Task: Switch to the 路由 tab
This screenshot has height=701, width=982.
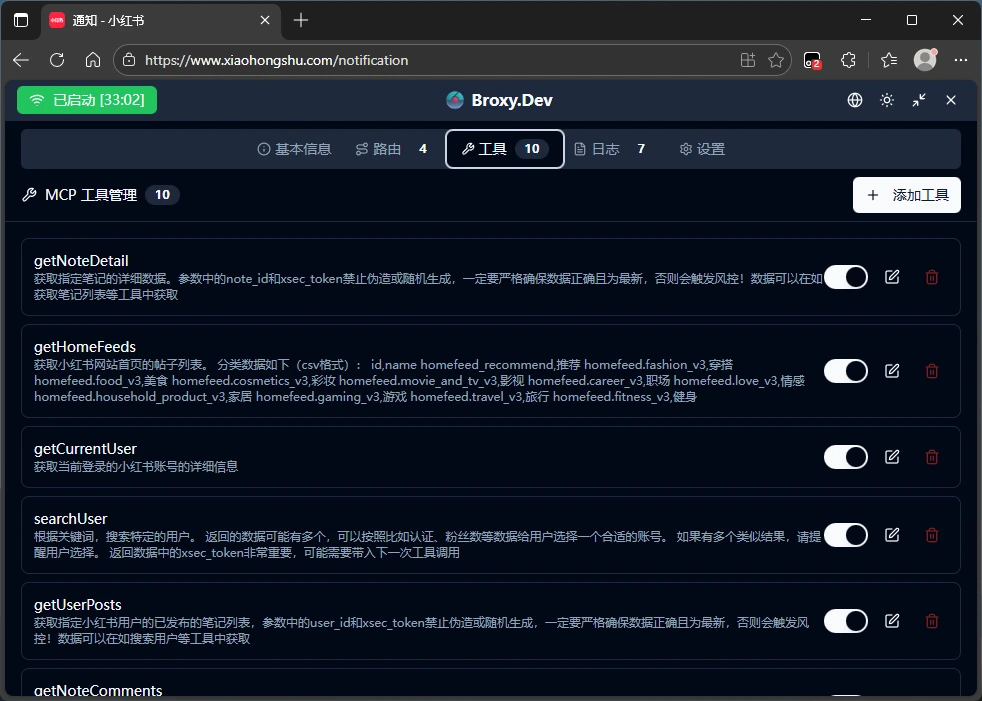Action: click(x=391, y=149)
